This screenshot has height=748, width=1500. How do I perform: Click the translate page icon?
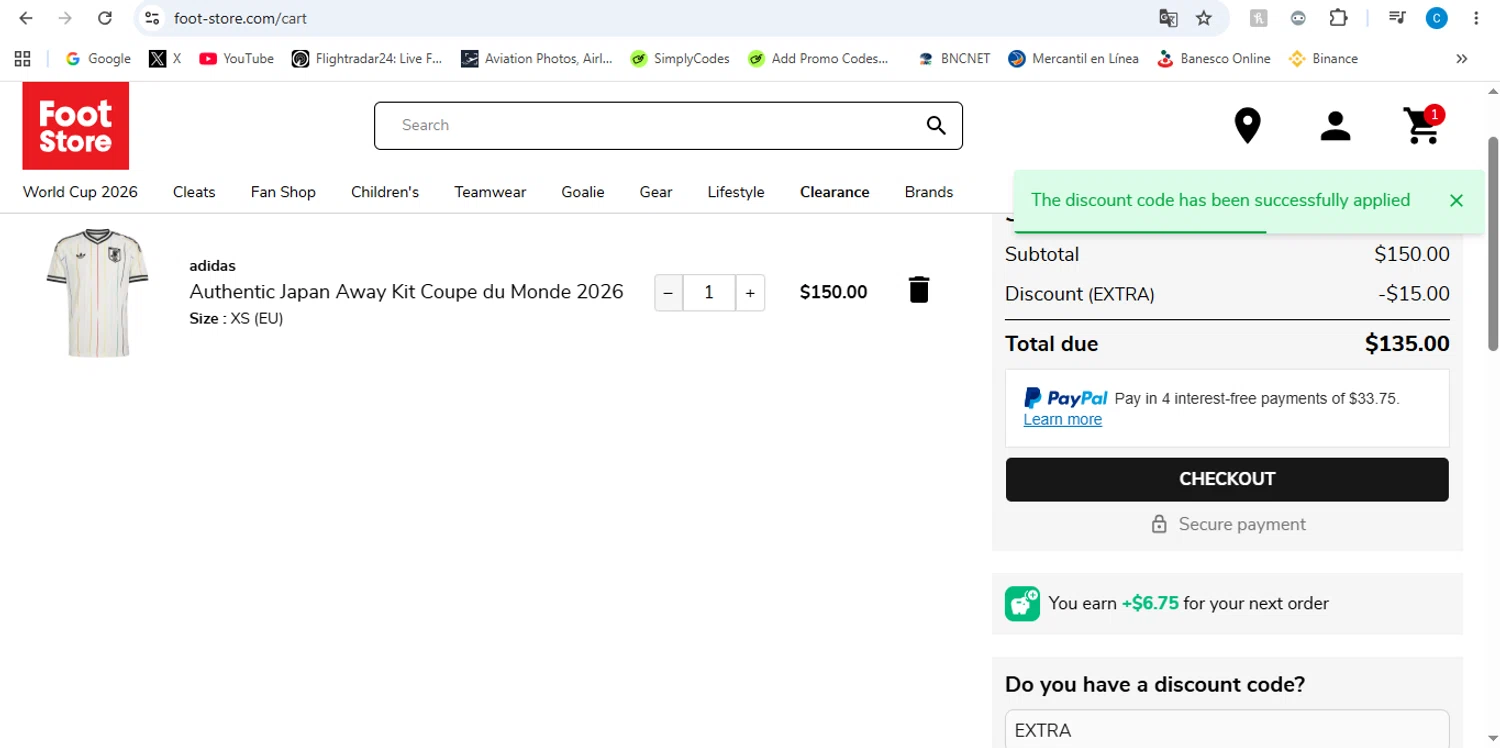[x=1168, y=18]
